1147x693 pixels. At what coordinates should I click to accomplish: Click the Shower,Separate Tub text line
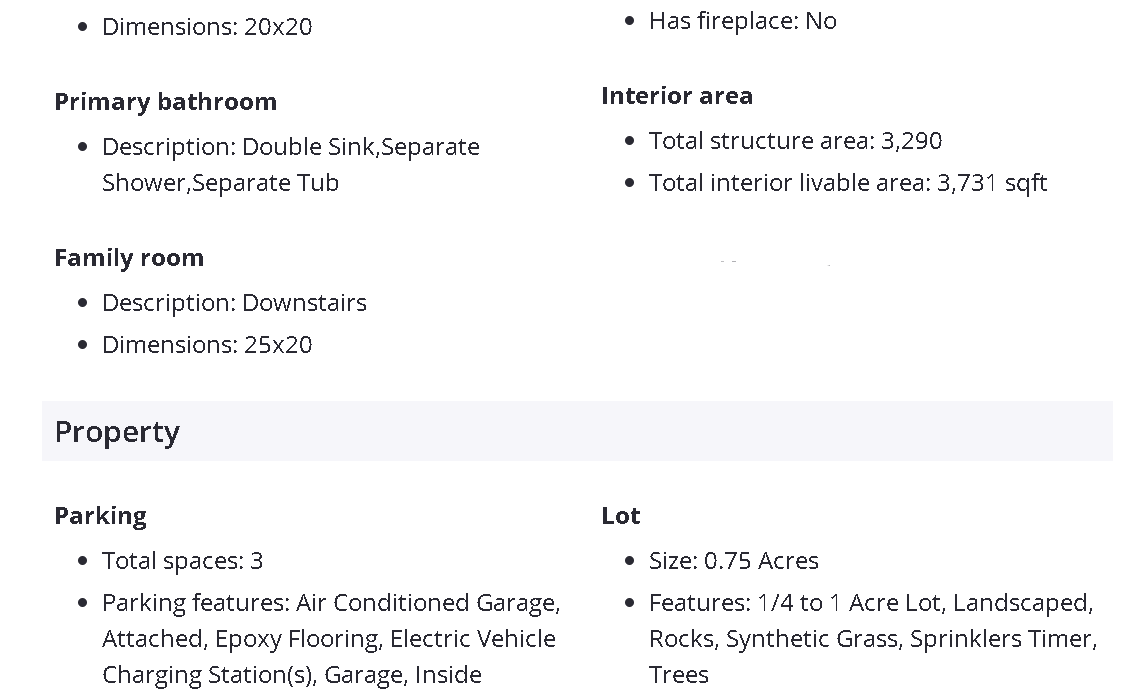pyautogui.click(x=220, y=183)
